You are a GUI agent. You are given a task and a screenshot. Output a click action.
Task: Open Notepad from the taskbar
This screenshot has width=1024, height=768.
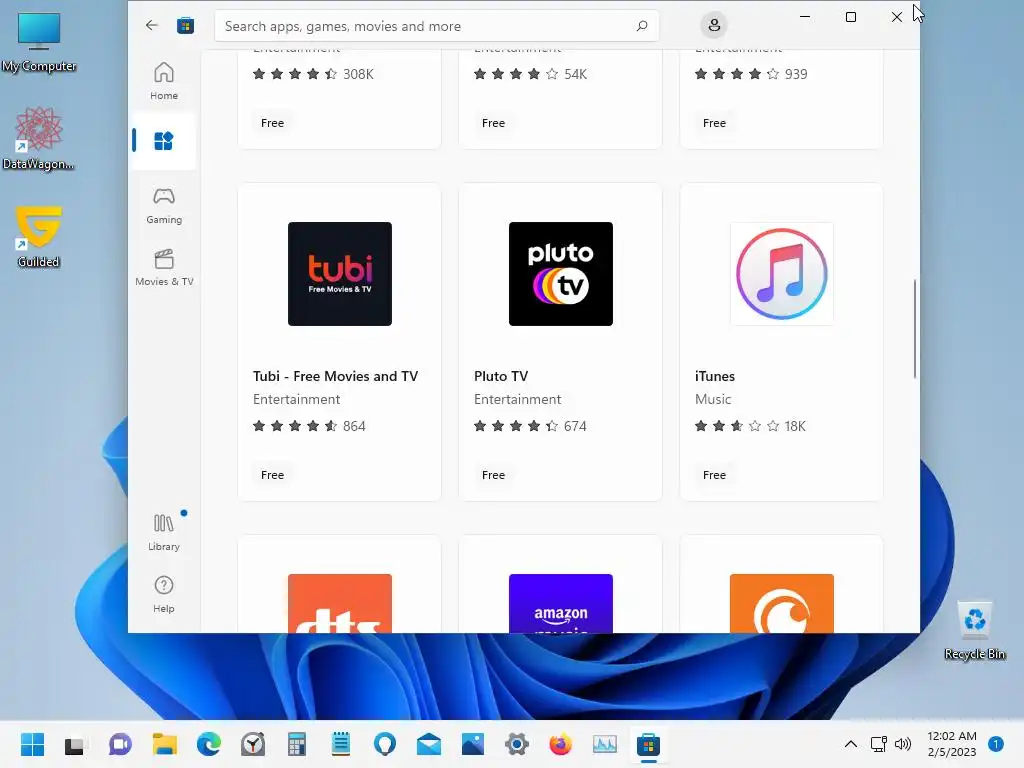(341, 744)
